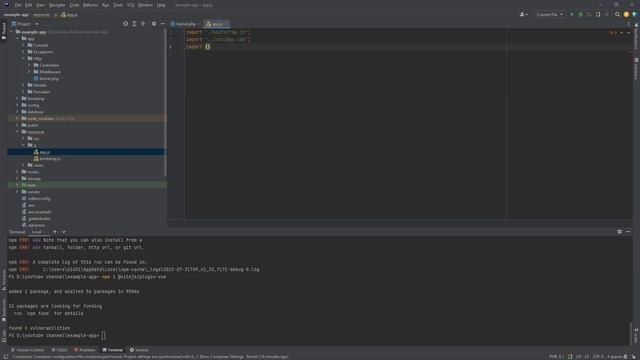Open the Version Control tool window
The width and height of the screenshot is (640, 360).
coord(28,350)
